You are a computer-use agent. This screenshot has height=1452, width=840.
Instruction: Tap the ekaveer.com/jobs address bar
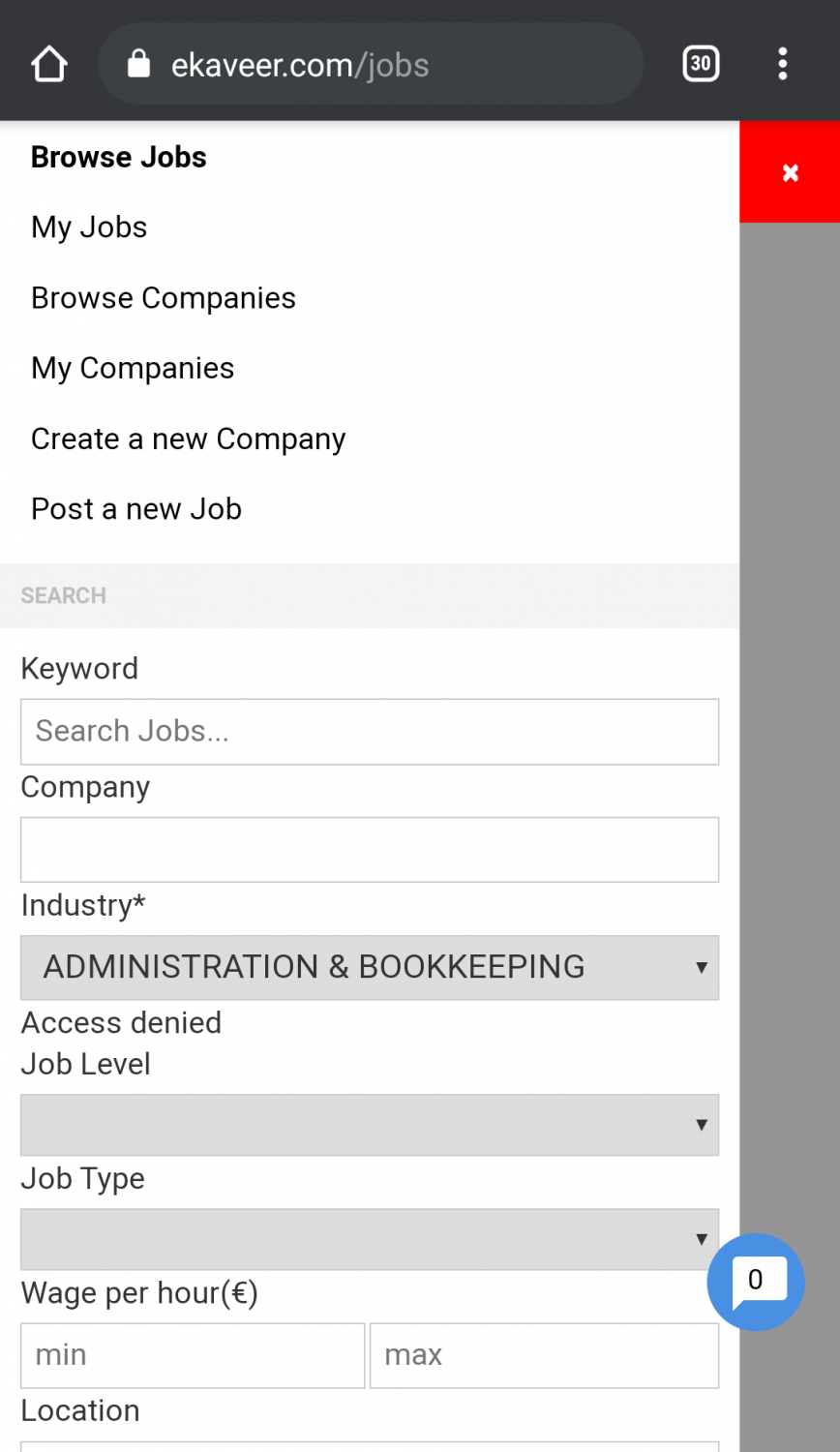387,65
